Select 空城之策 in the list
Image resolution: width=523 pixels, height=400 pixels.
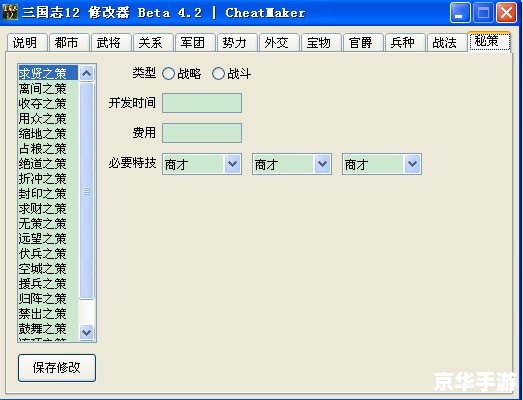[x=48, y=269]
